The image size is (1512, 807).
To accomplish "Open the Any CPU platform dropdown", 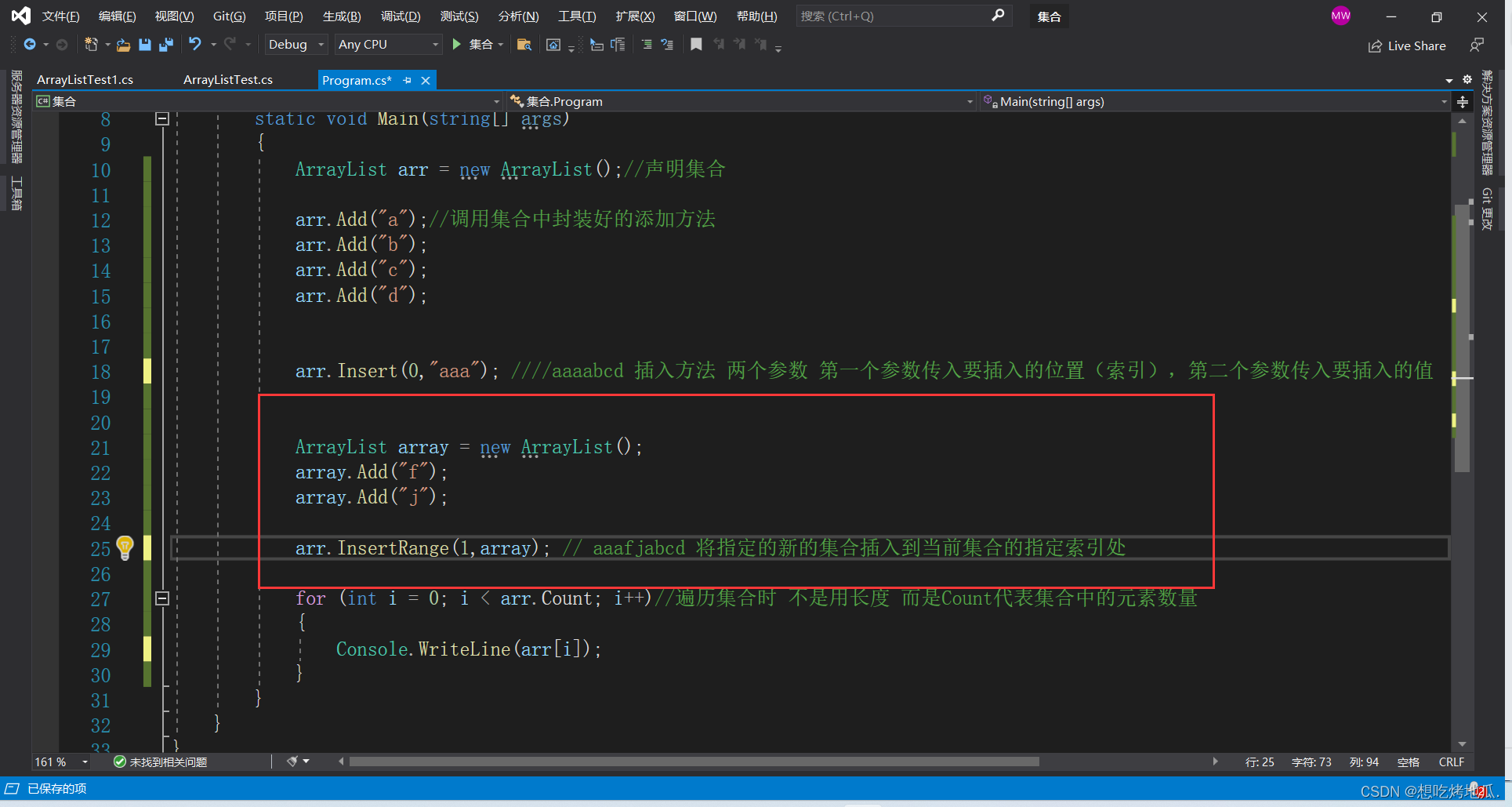I will tap(387, 45).
